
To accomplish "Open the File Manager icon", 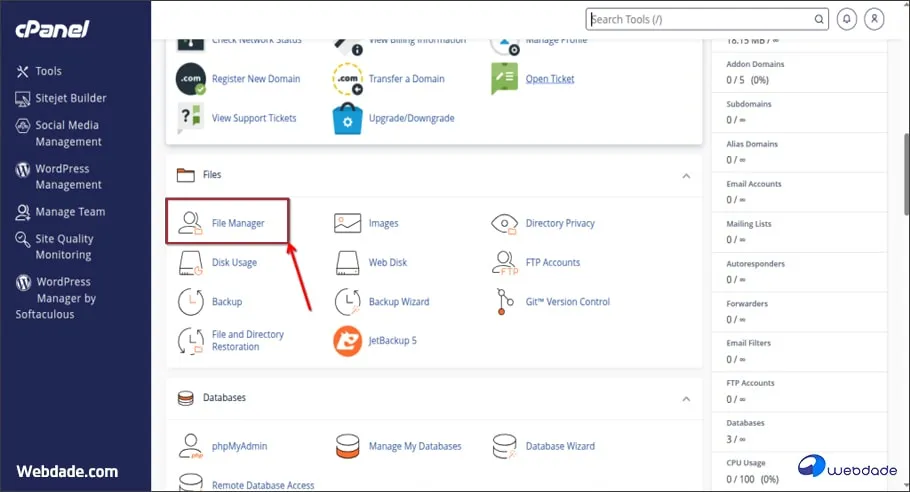I will [x=190, y=223].
